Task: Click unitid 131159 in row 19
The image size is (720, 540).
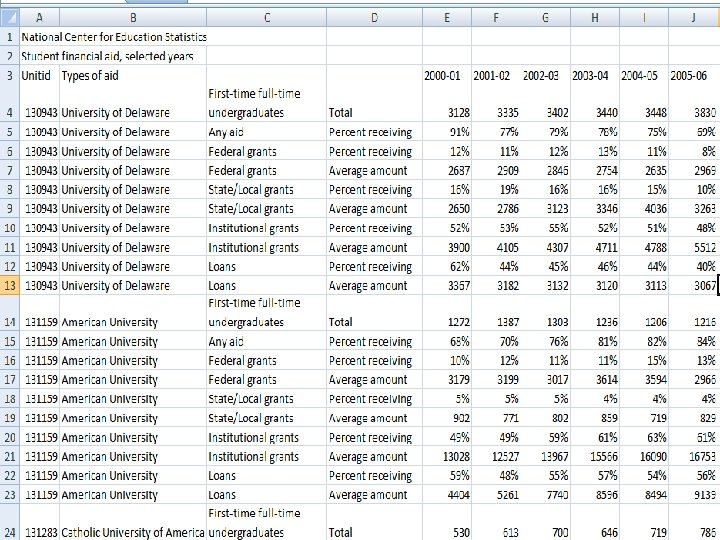Action: [41, 418]
